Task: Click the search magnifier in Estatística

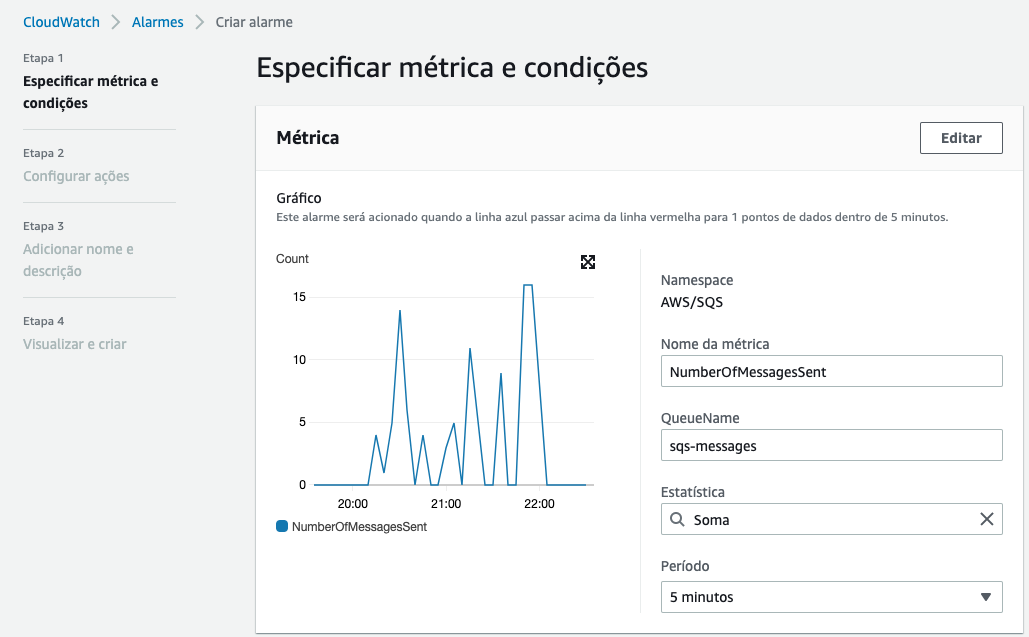Action: (x=677, y=520)
